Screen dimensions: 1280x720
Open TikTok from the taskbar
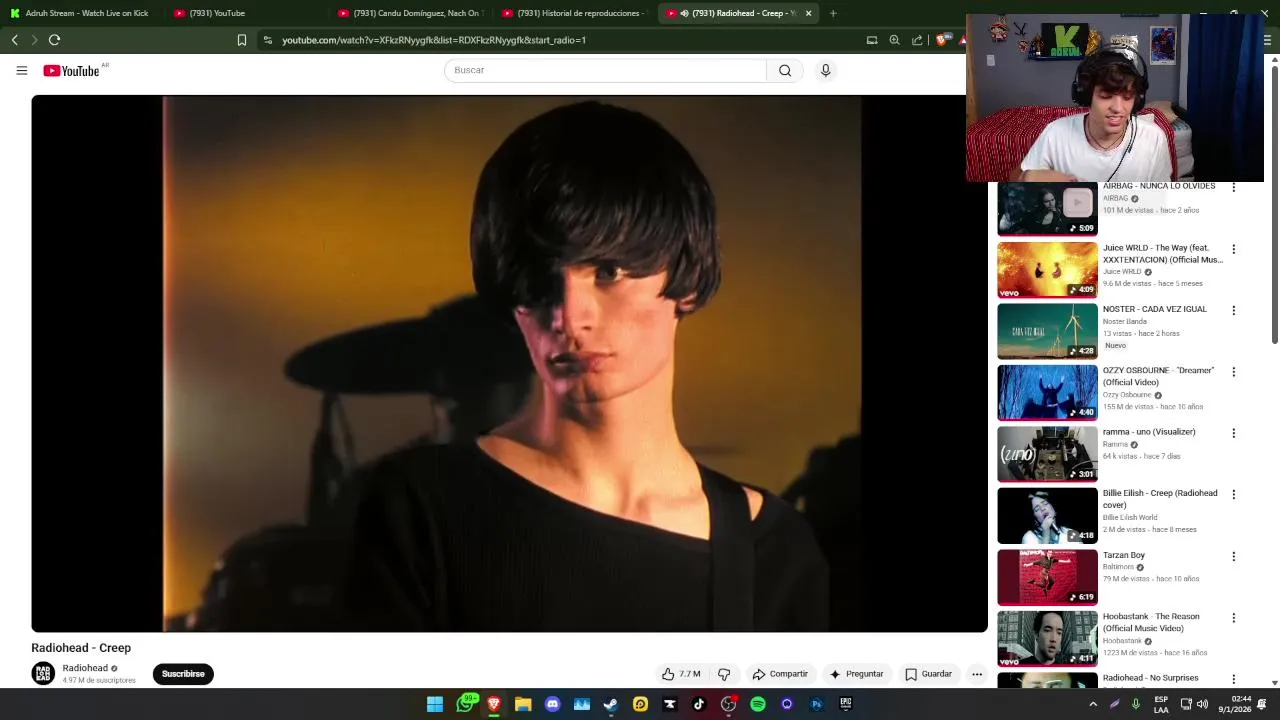pos(699,704)
